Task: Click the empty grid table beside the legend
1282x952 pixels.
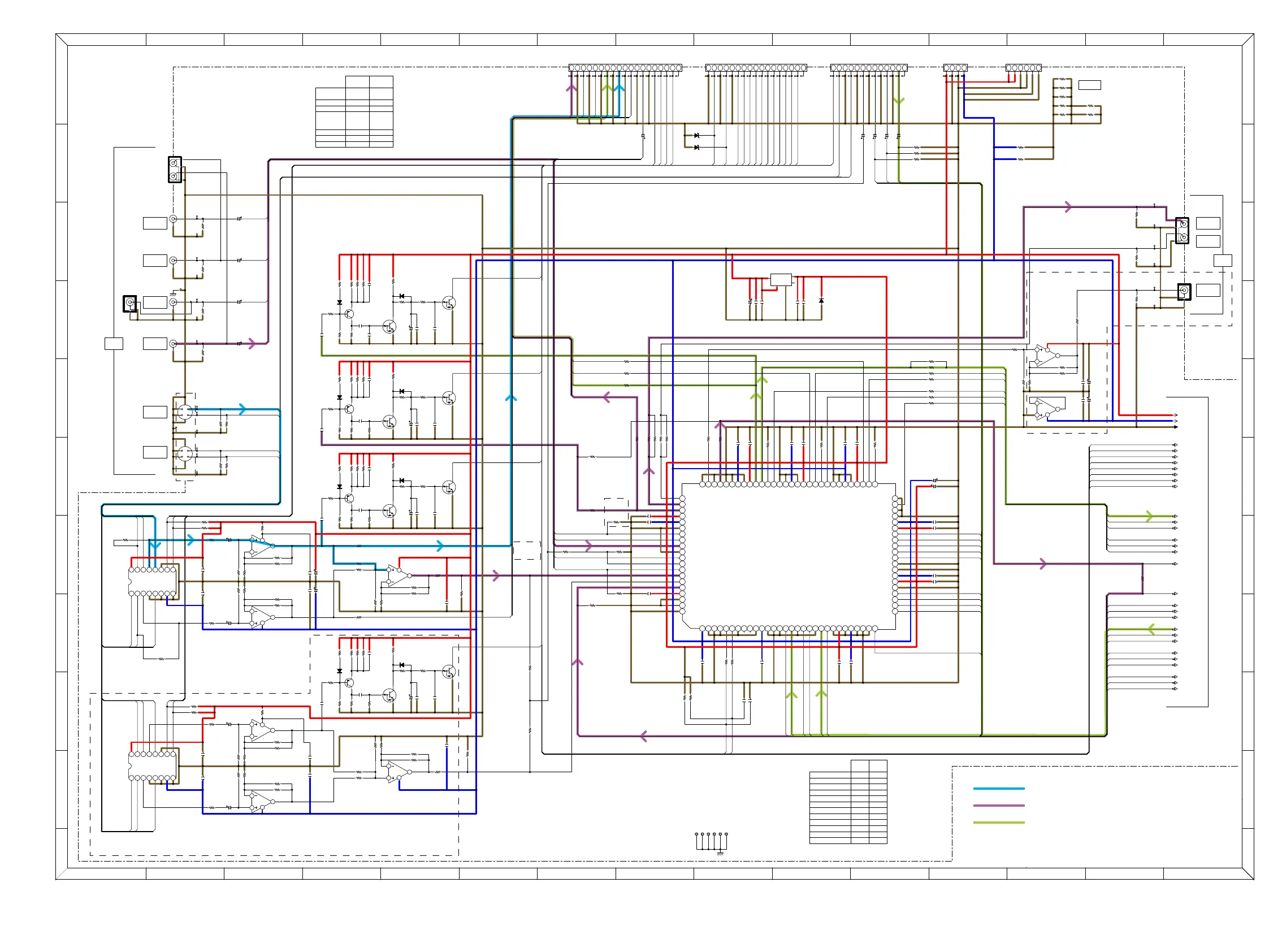Action: 848,802
